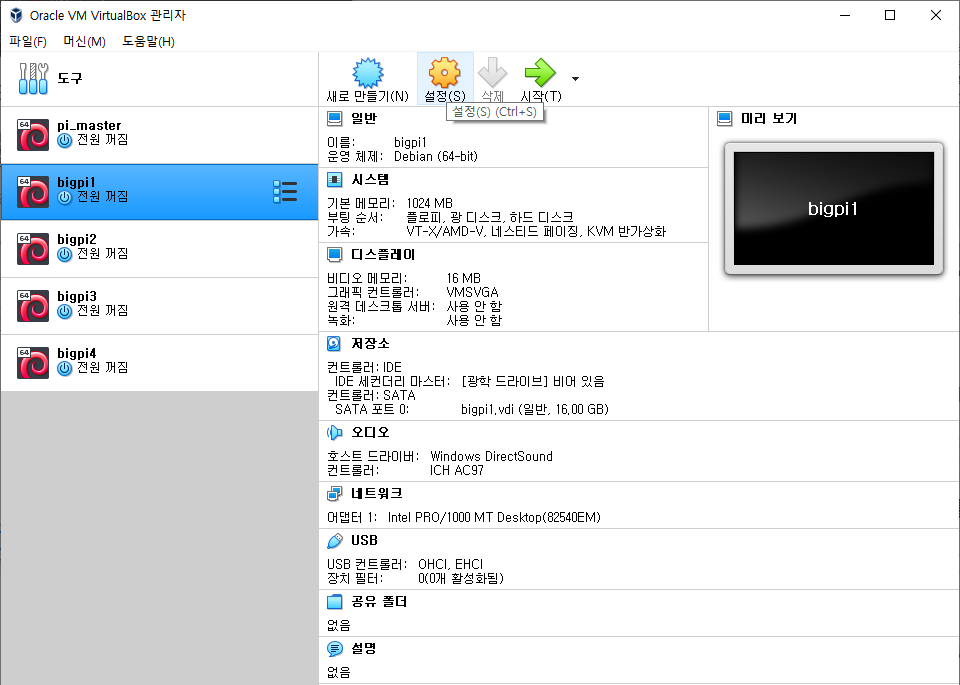Image resolution: width=960 pixels, height=685 pixels.
Task: Click 시스템 chip icon
Action: 334,179
